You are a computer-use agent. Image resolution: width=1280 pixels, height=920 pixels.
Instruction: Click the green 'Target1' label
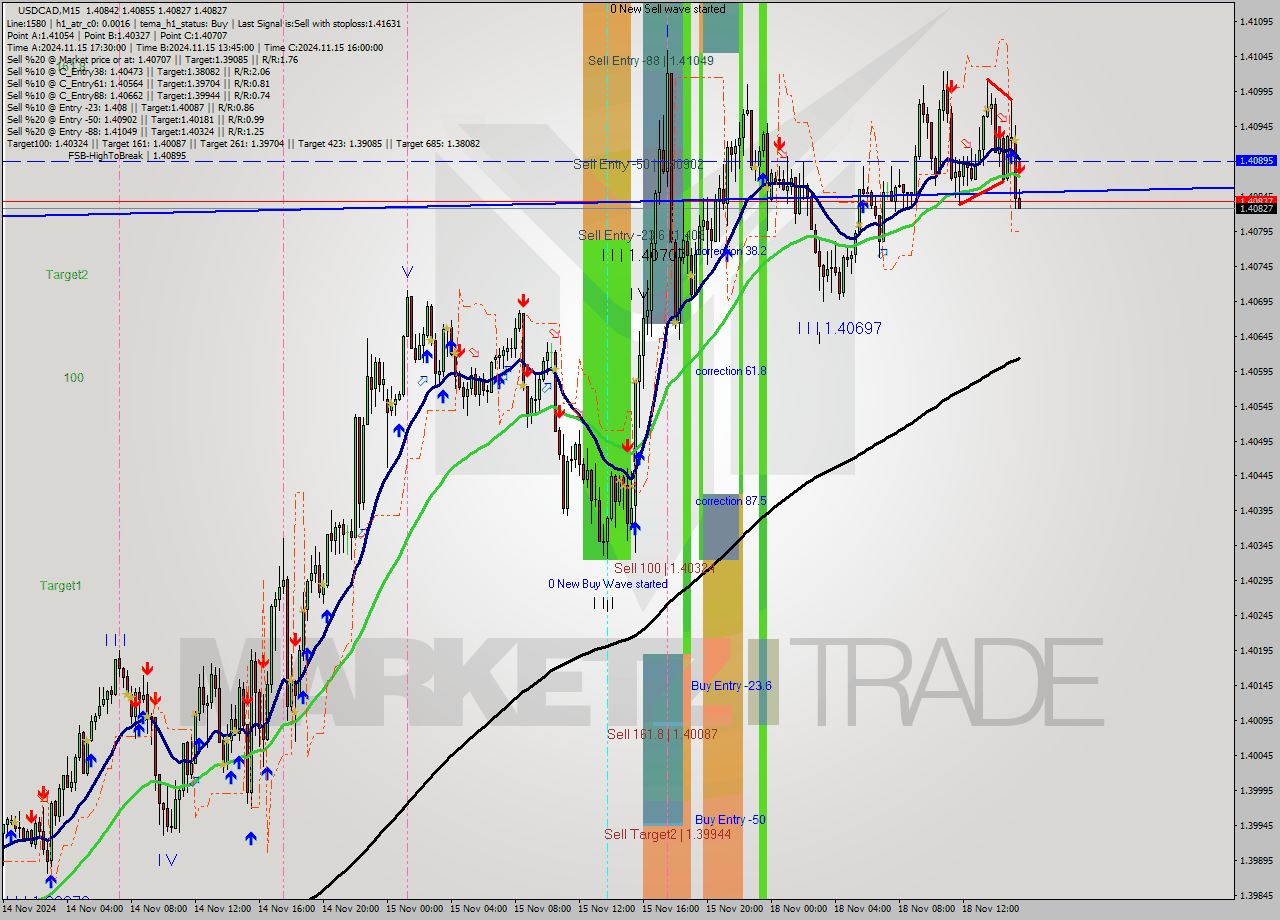tap(60, 586)
